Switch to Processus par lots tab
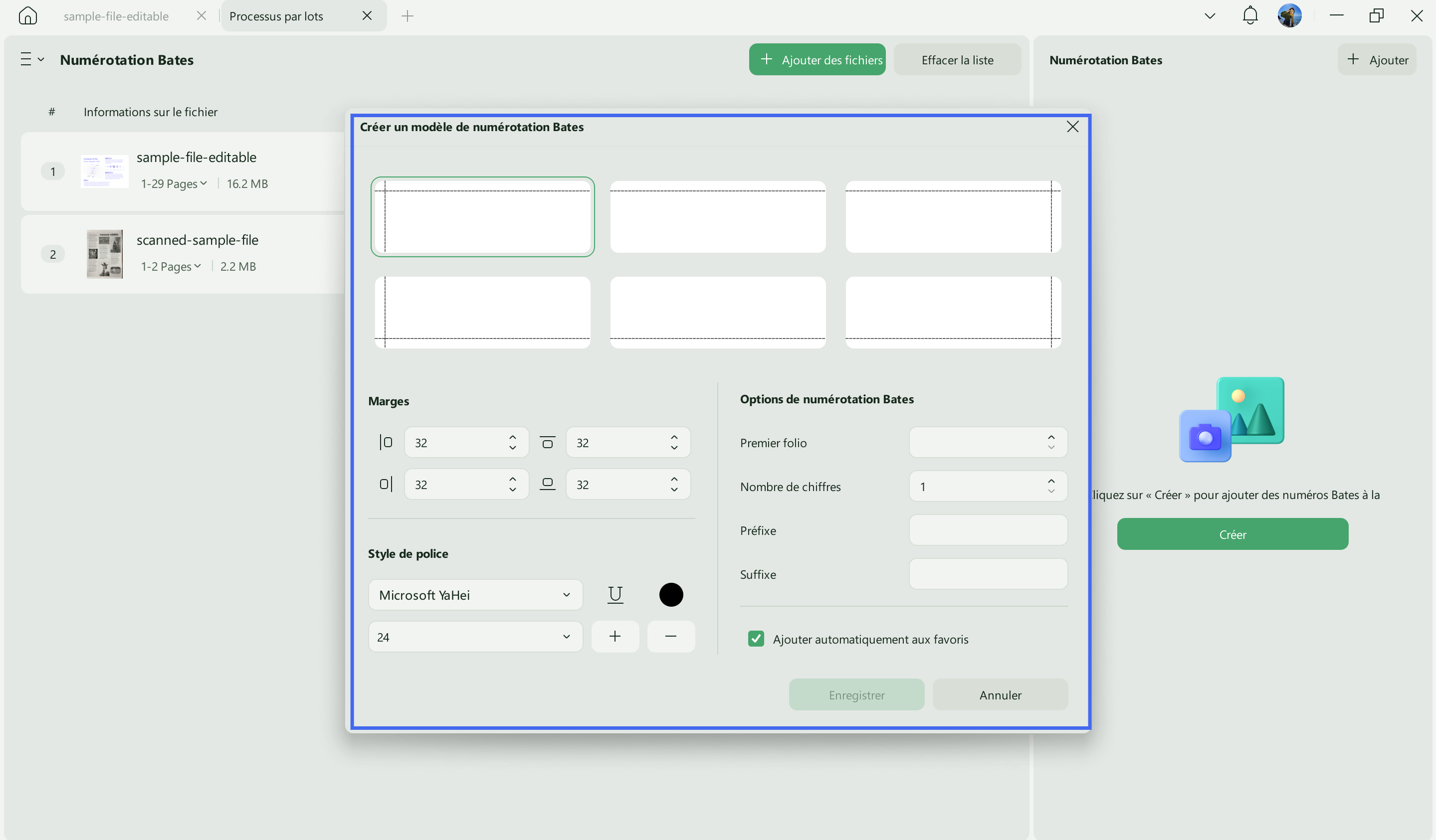 click(276, 16)
